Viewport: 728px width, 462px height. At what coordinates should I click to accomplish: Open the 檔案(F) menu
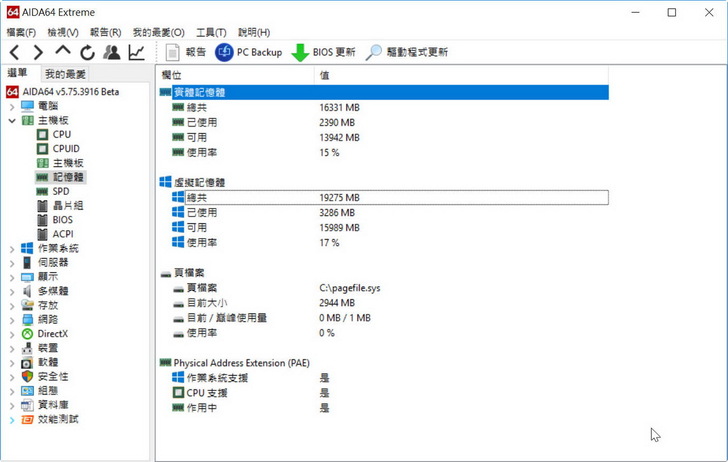[x=22, y=32]
